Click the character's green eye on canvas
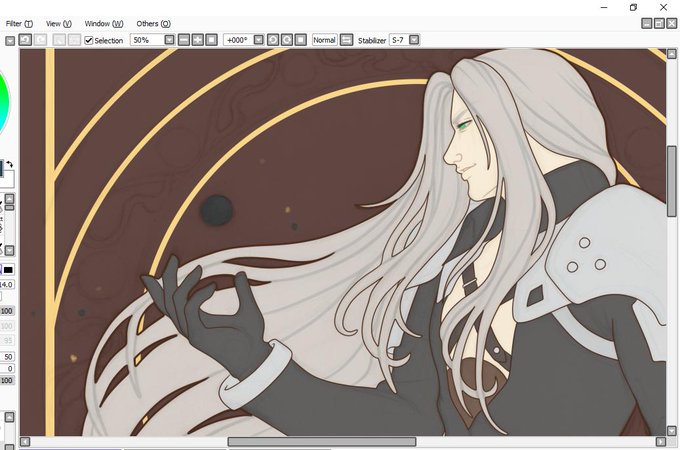 point(464,125)
